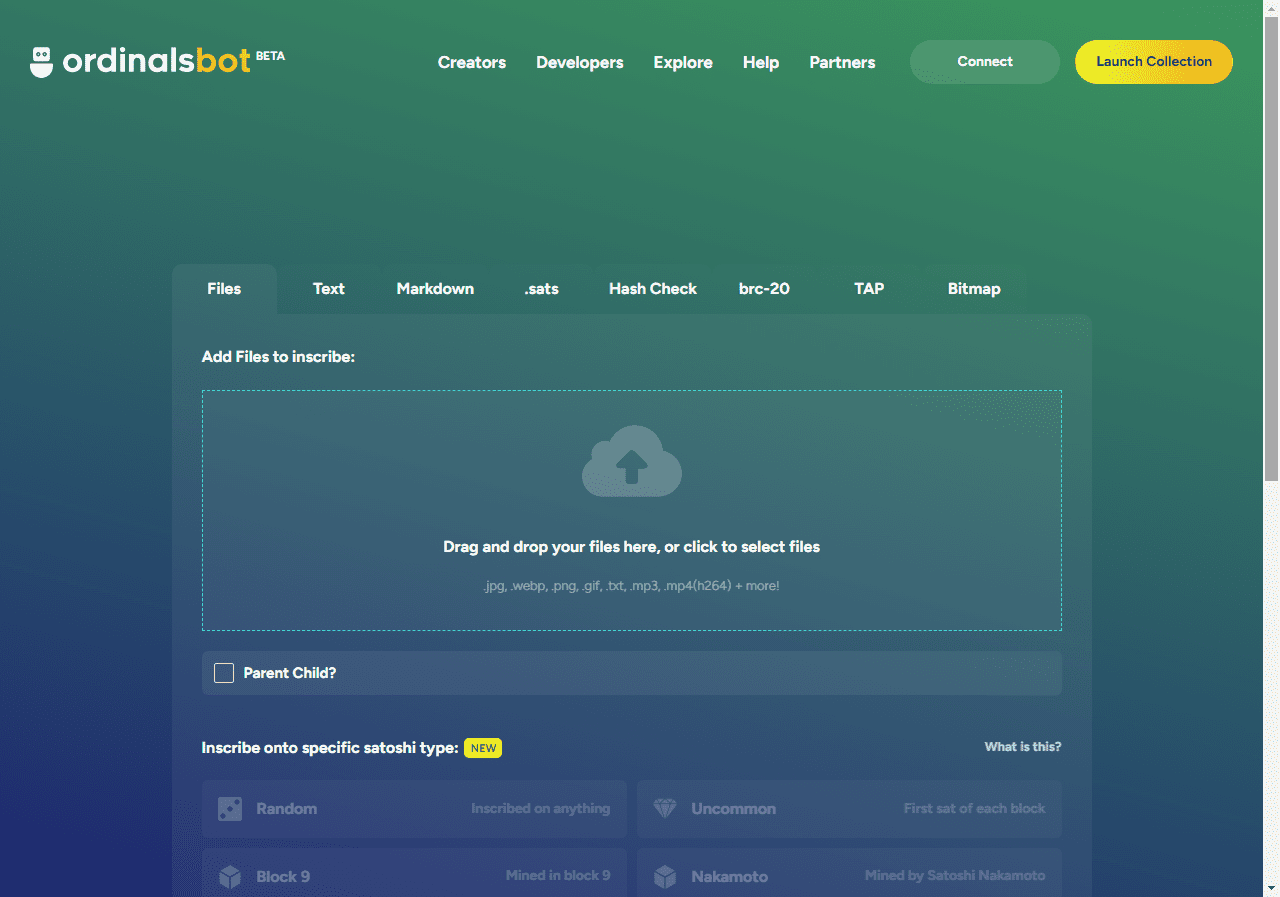Tick the Parent Child checkbox
1280x897 pixels.
(x=224, y=673)
